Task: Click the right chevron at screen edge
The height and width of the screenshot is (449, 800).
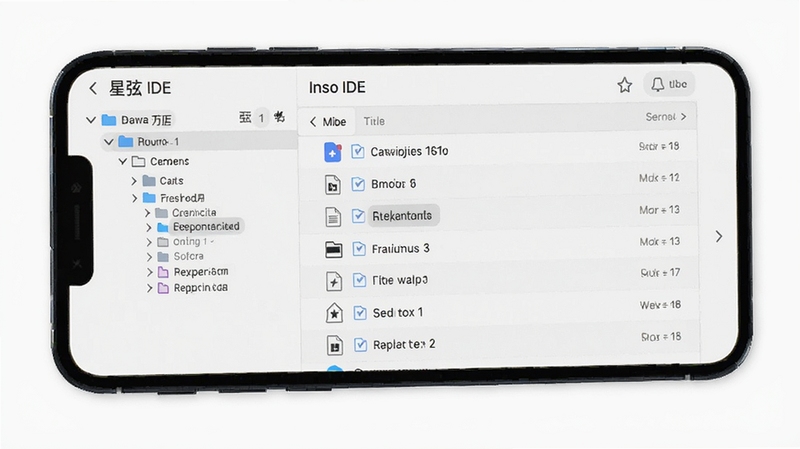Action: tap(719, 236)
